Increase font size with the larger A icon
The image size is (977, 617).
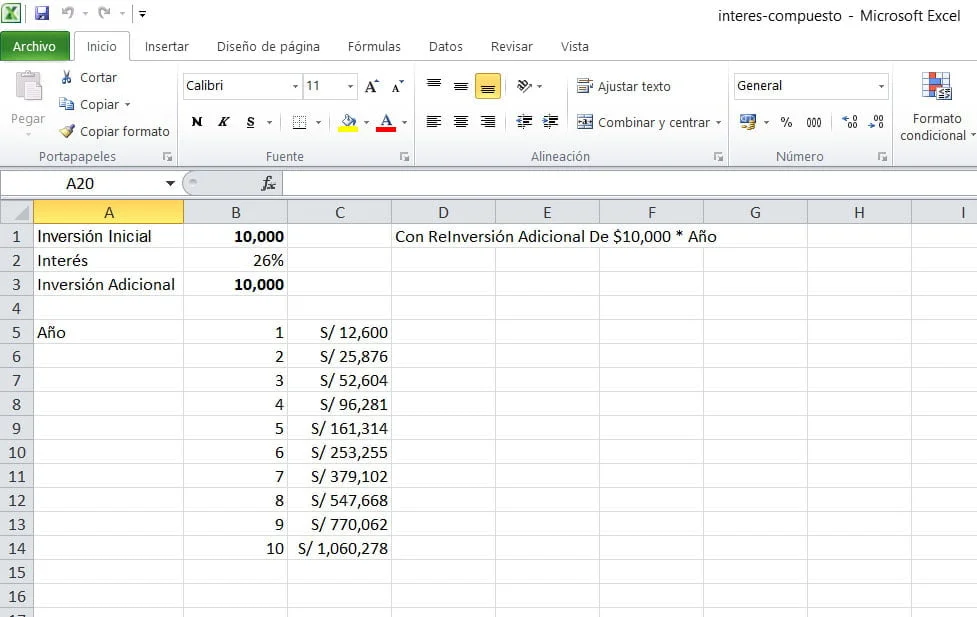pos(372,87)
